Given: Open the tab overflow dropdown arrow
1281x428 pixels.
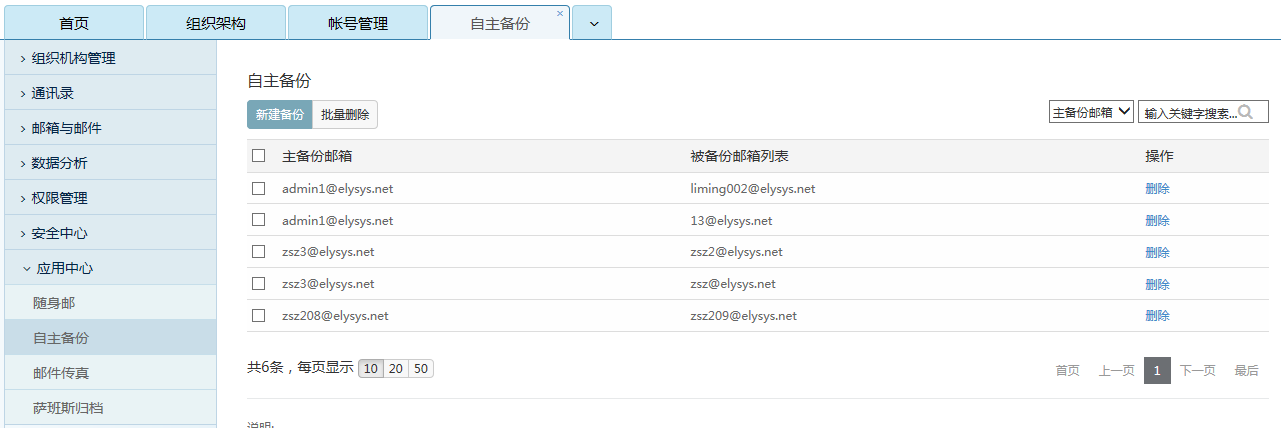Looking at the screenshot, I should (x=593, y=24).
